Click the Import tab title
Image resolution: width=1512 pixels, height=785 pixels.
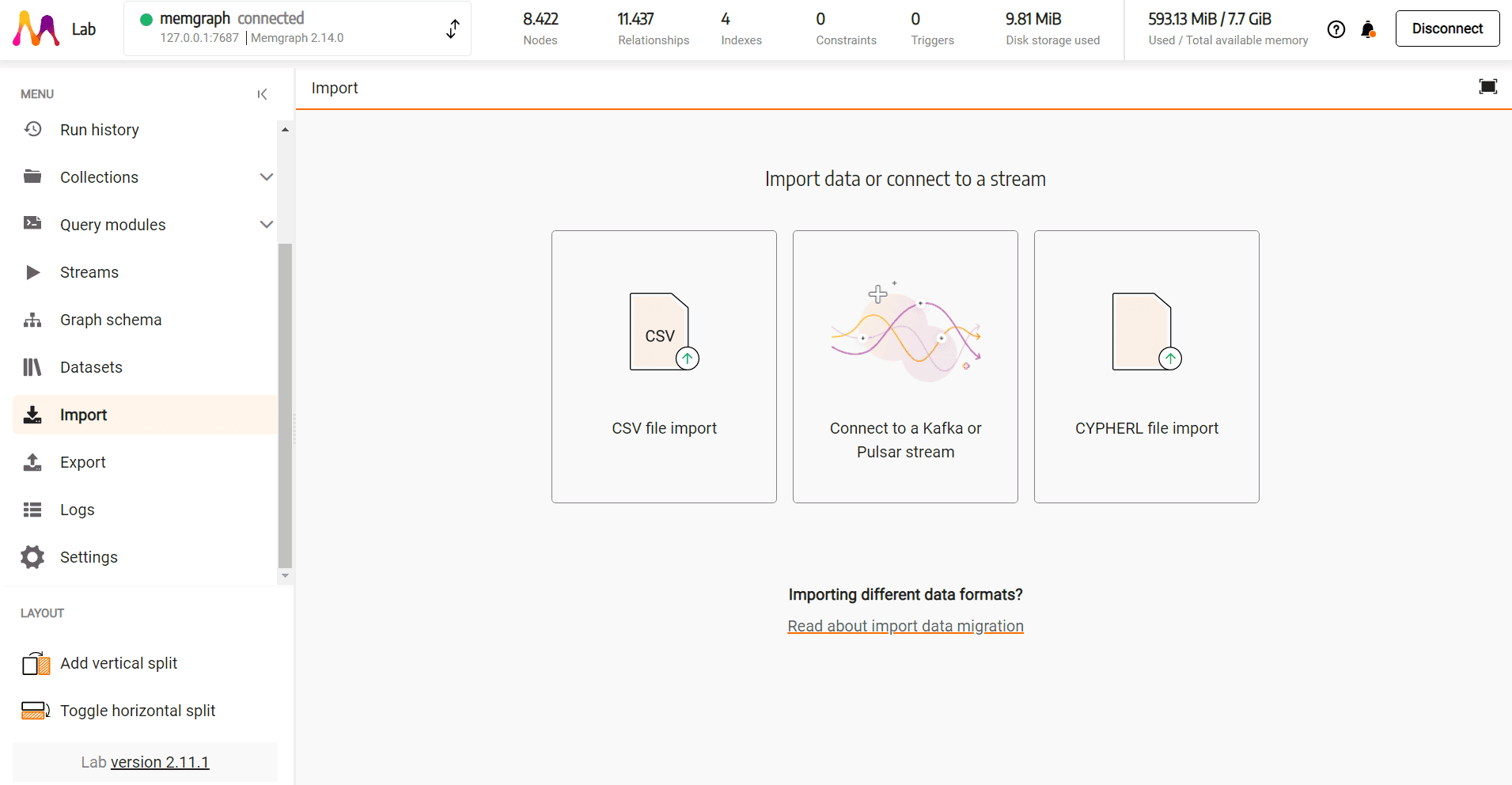[335, 88]
